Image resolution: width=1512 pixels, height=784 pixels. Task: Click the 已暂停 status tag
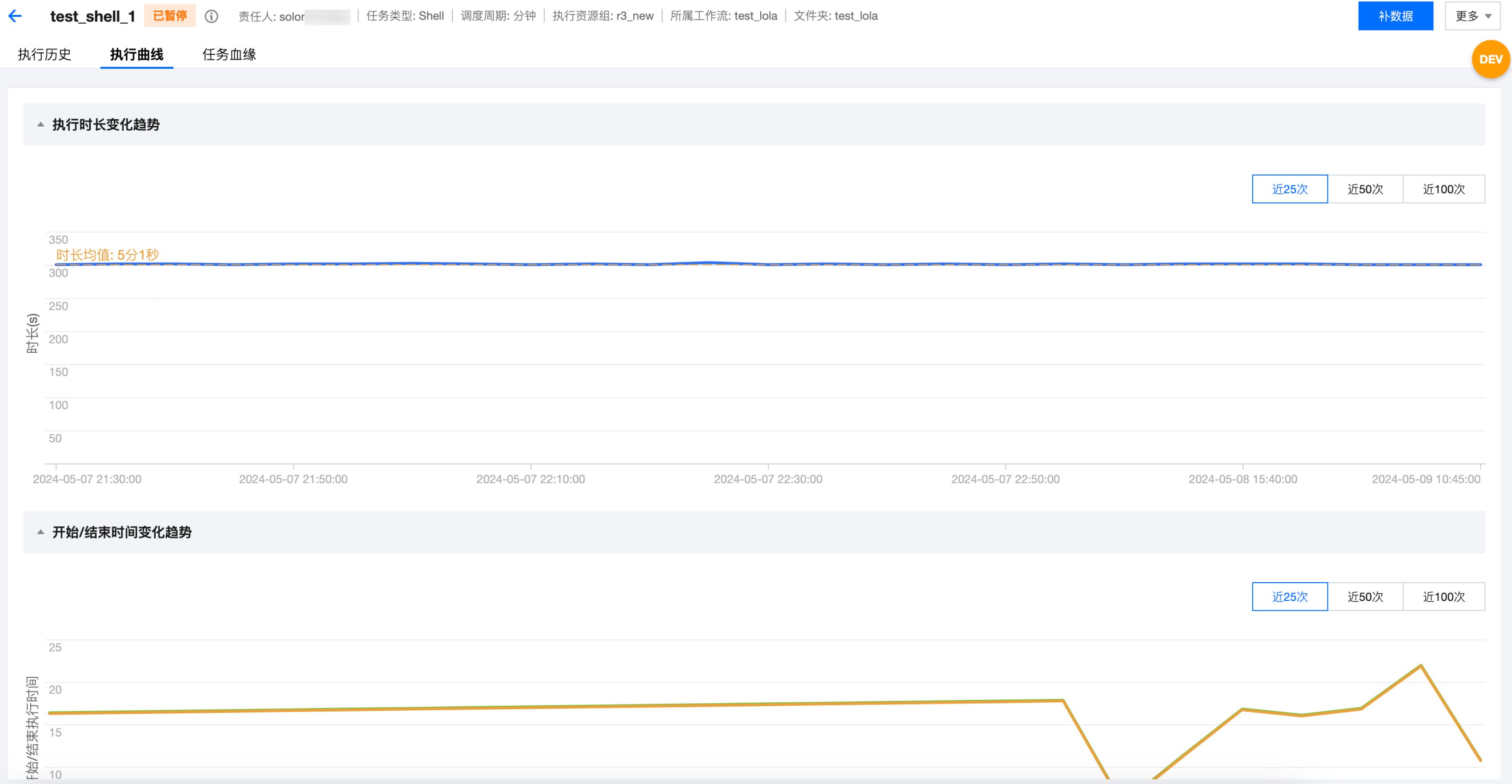(170, 16)
